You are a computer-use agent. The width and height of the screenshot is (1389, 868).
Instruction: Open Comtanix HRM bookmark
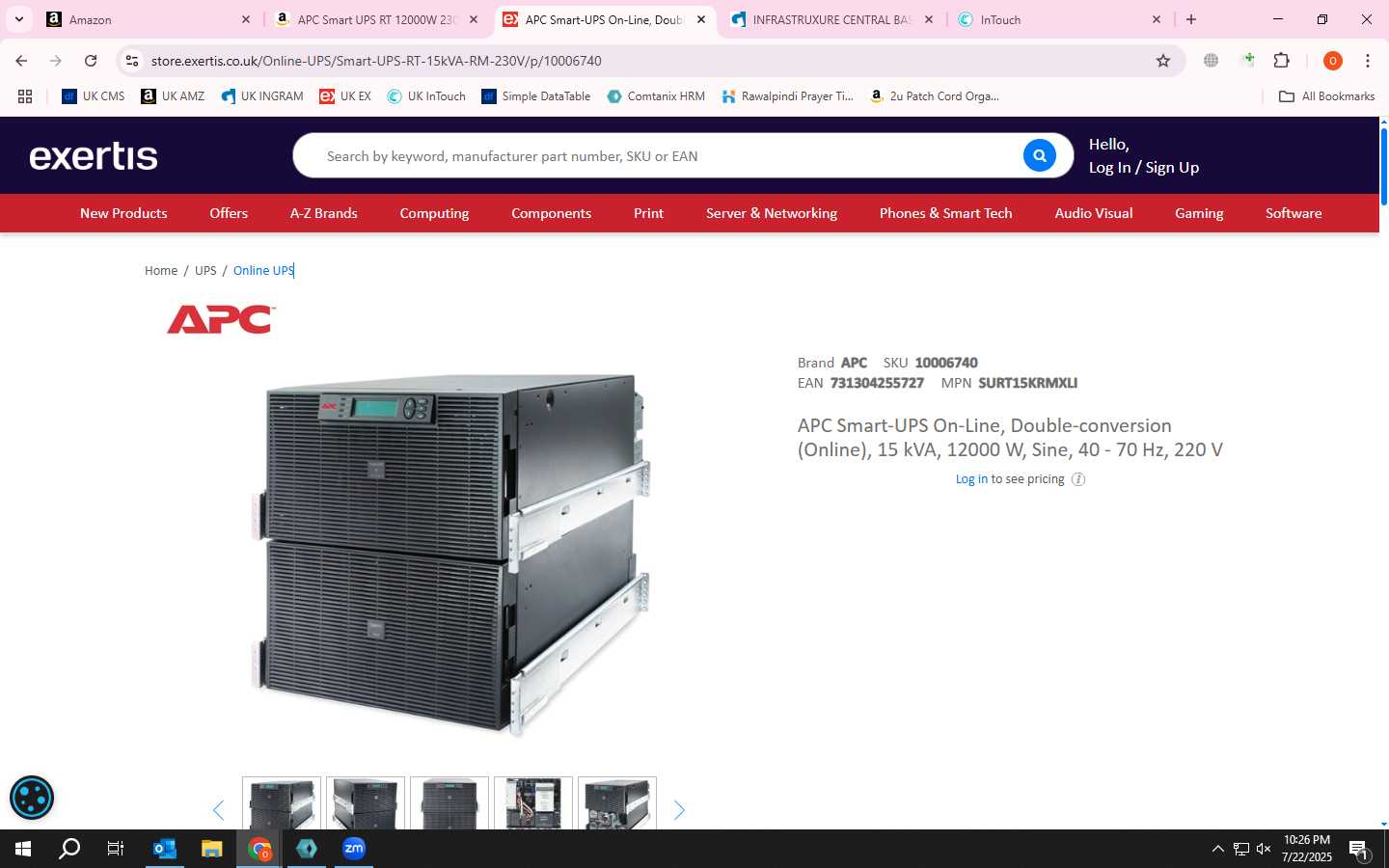point(656,96)
